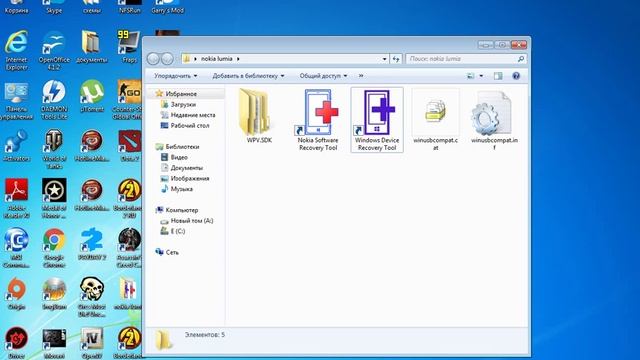Open the address bar history dropdown
Screen dimensions: 640x360
click(x=384, y=59)
